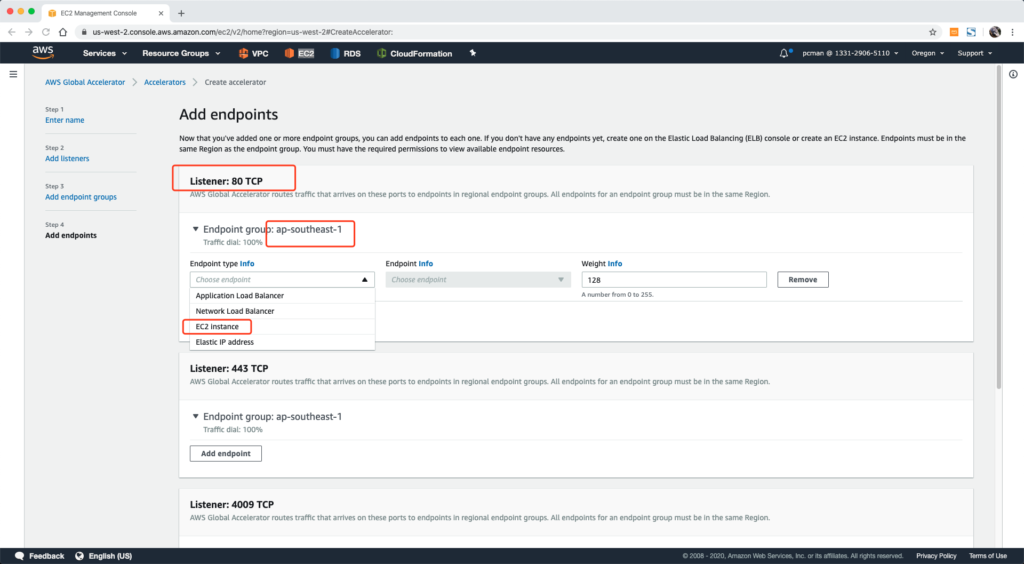
Task: Collapse the port 80 endpoint group section
Action: (196, 229)
